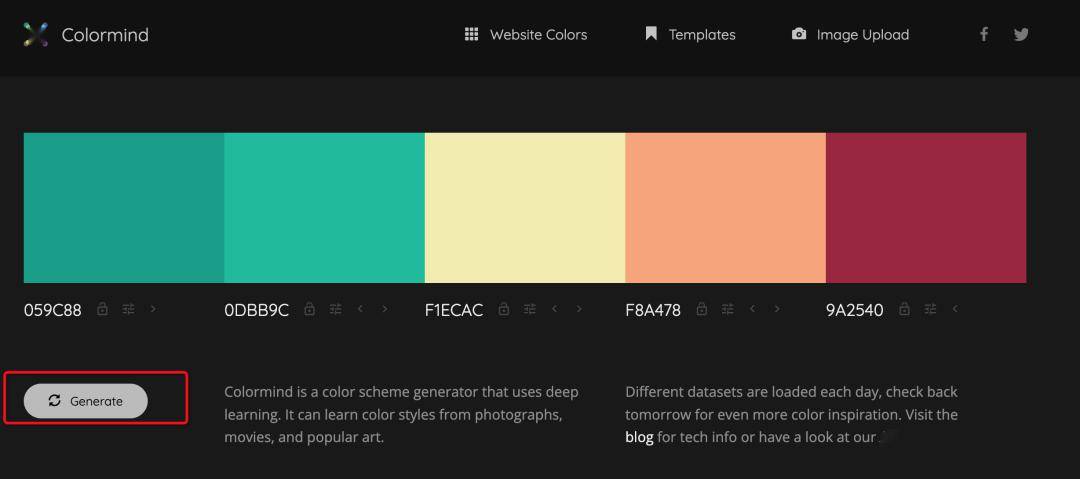Follow the blog link
Screen dimensions: 1080x479
639,437
